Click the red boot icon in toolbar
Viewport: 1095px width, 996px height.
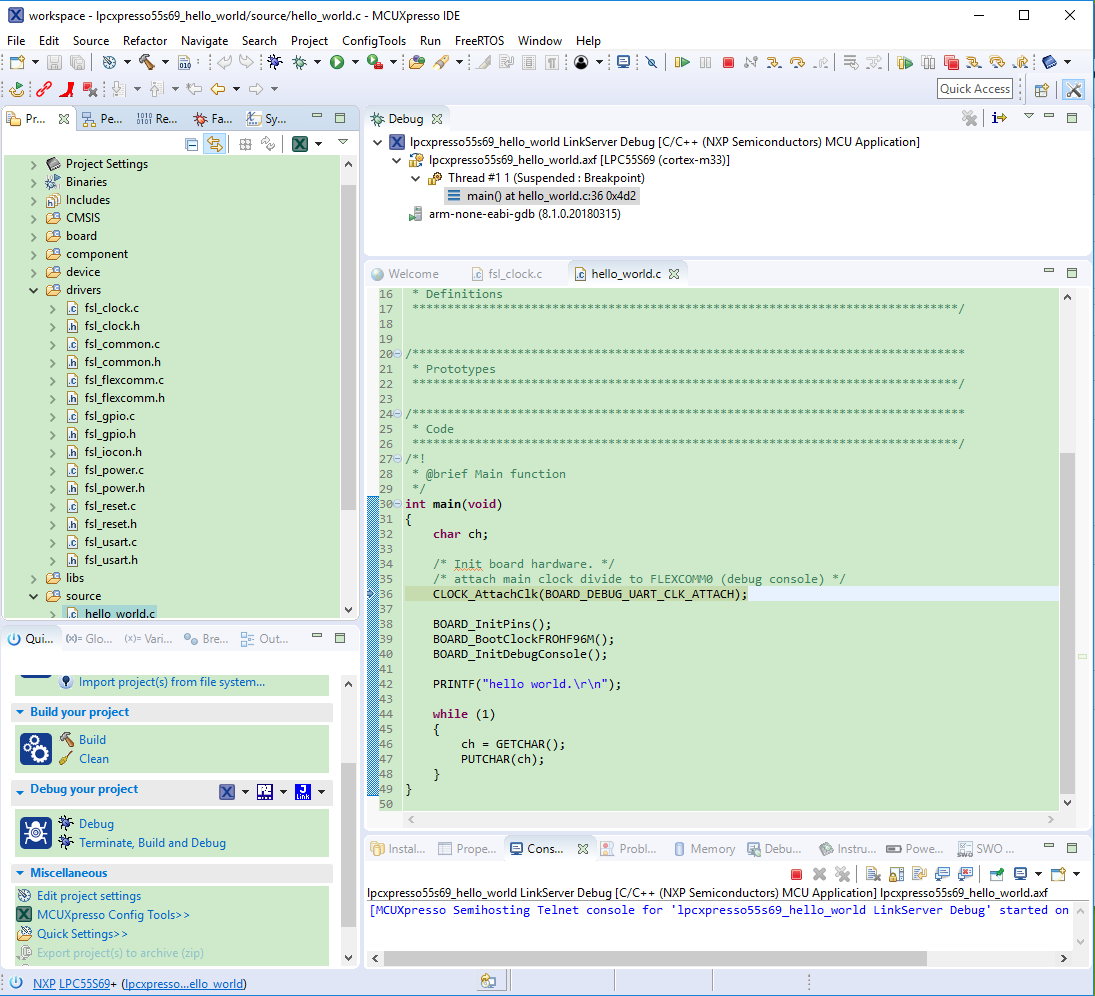pos(66,89)
